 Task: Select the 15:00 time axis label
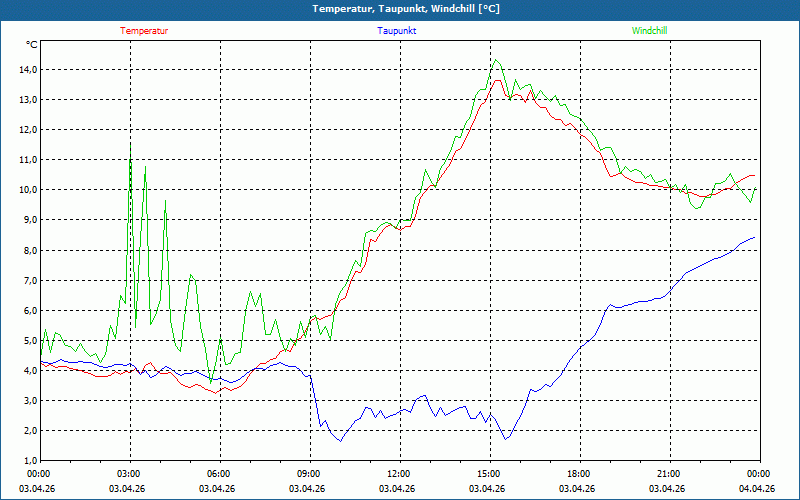[x=488, y=474]
